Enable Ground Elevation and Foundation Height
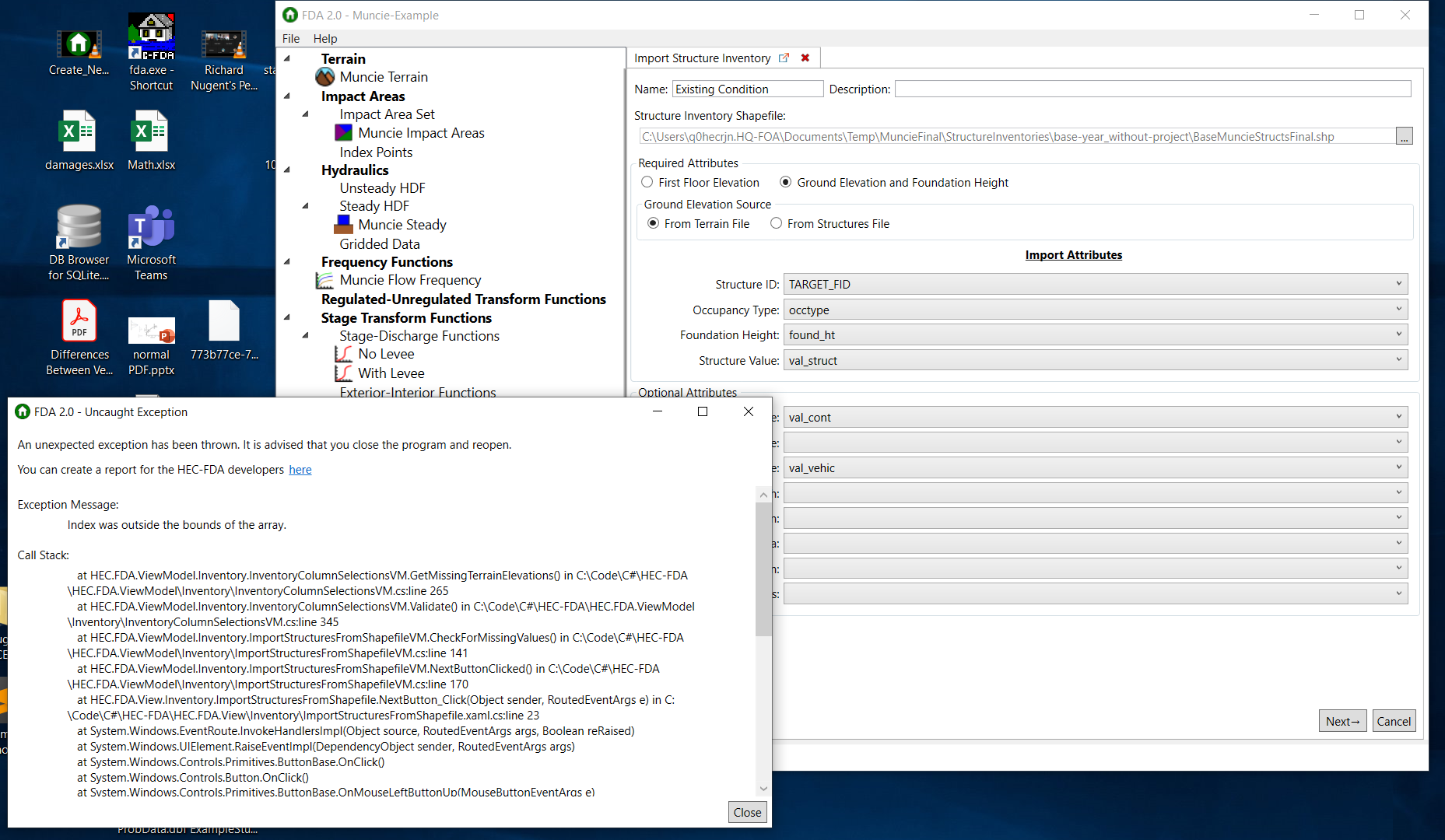This screenshot has width=1445, height=840. [785, 182]
